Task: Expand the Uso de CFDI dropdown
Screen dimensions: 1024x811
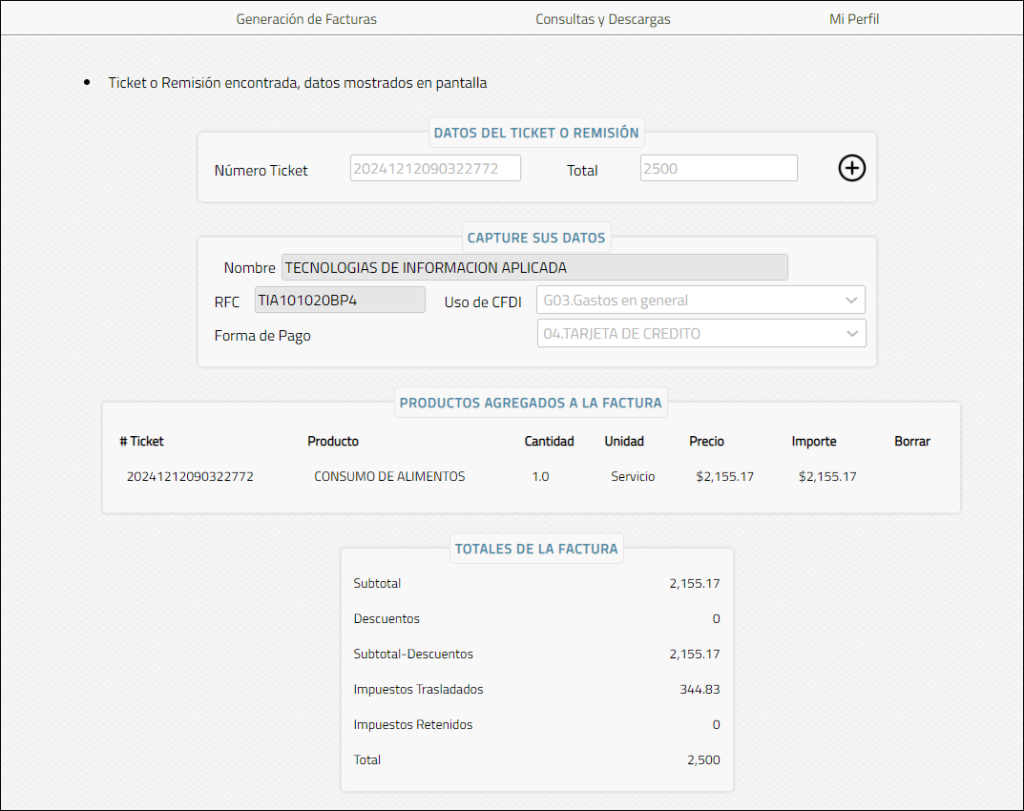Action: pos(701,300)
